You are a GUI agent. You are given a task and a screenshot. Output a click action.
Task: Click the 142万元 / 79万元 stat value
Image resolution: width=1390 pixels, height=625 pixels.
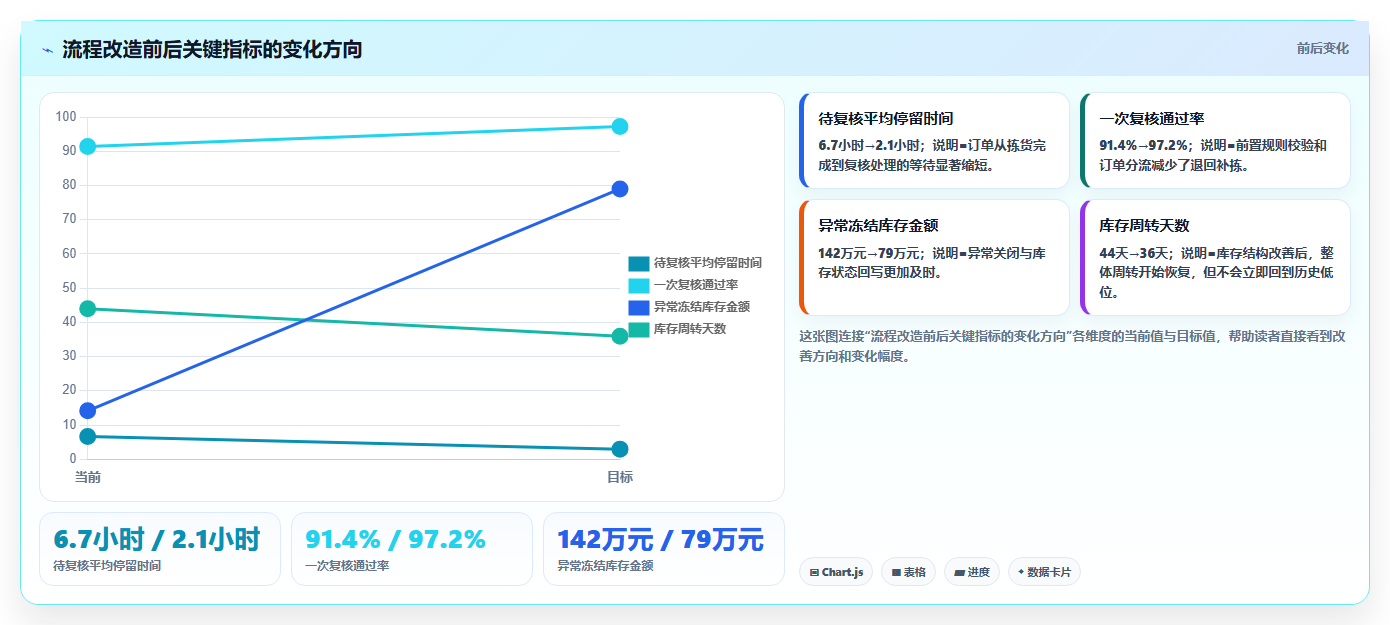pyautogui.click(x=660, y=539)
